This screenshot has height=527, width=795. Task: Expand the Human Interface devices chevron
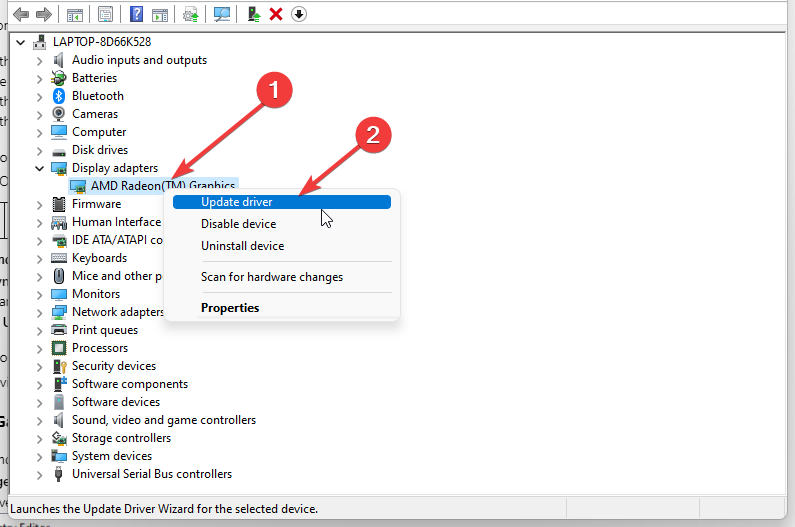(x=40, y=223)
